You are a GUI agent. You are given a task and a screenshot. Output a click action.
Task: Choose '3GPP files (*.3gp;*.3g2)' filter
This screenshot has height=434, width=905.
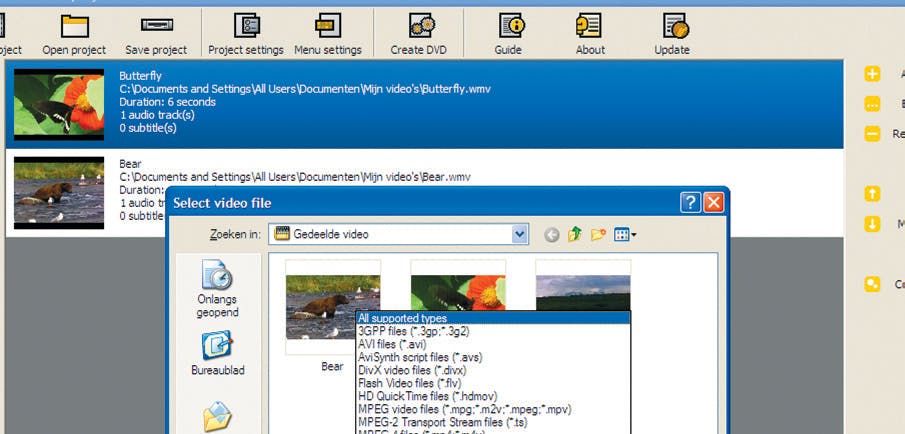[x=493, y=331]
